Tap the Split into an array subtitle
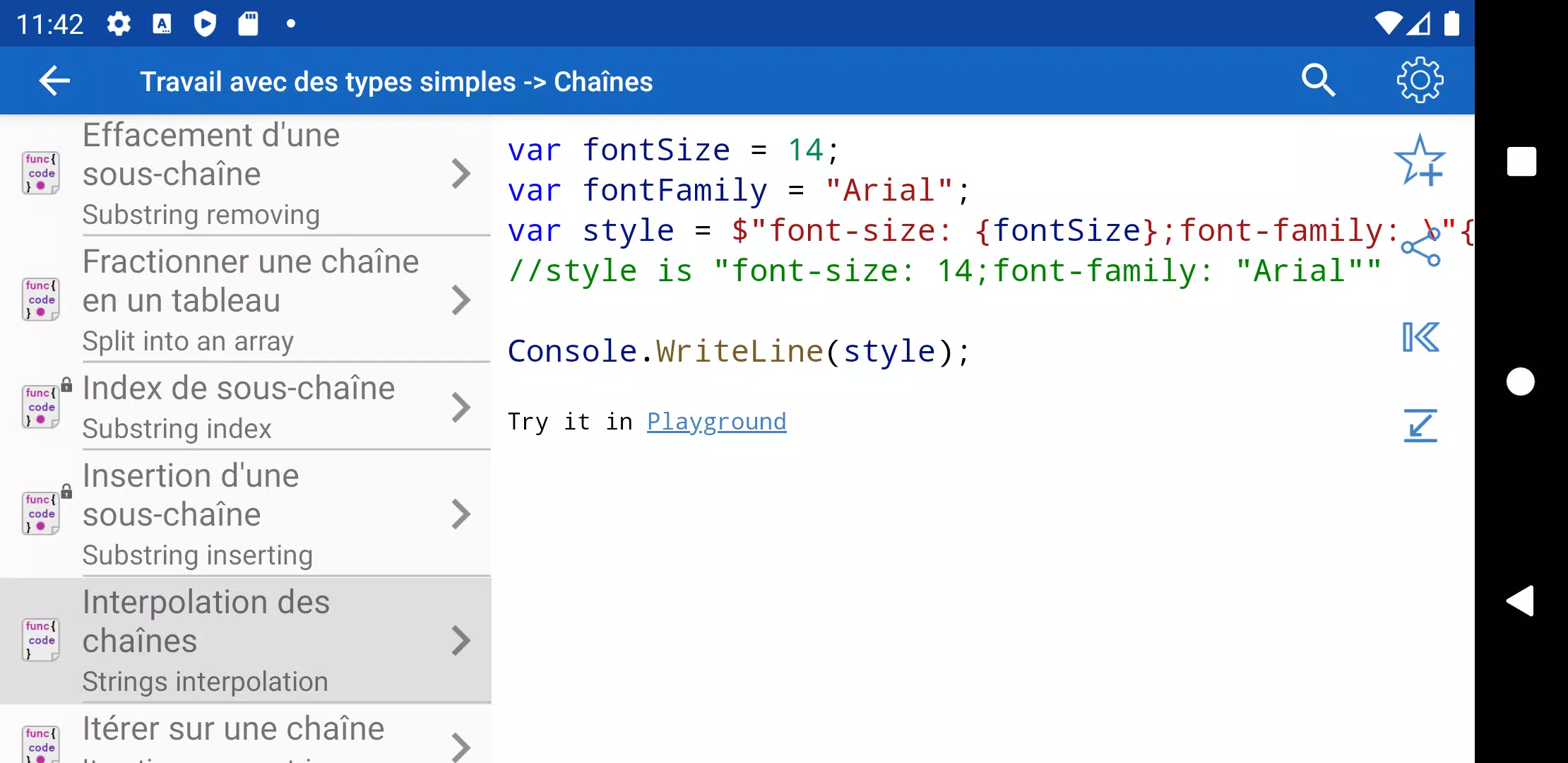The width and height of the screenshot is (1568, 763). [x=188, y=341]
